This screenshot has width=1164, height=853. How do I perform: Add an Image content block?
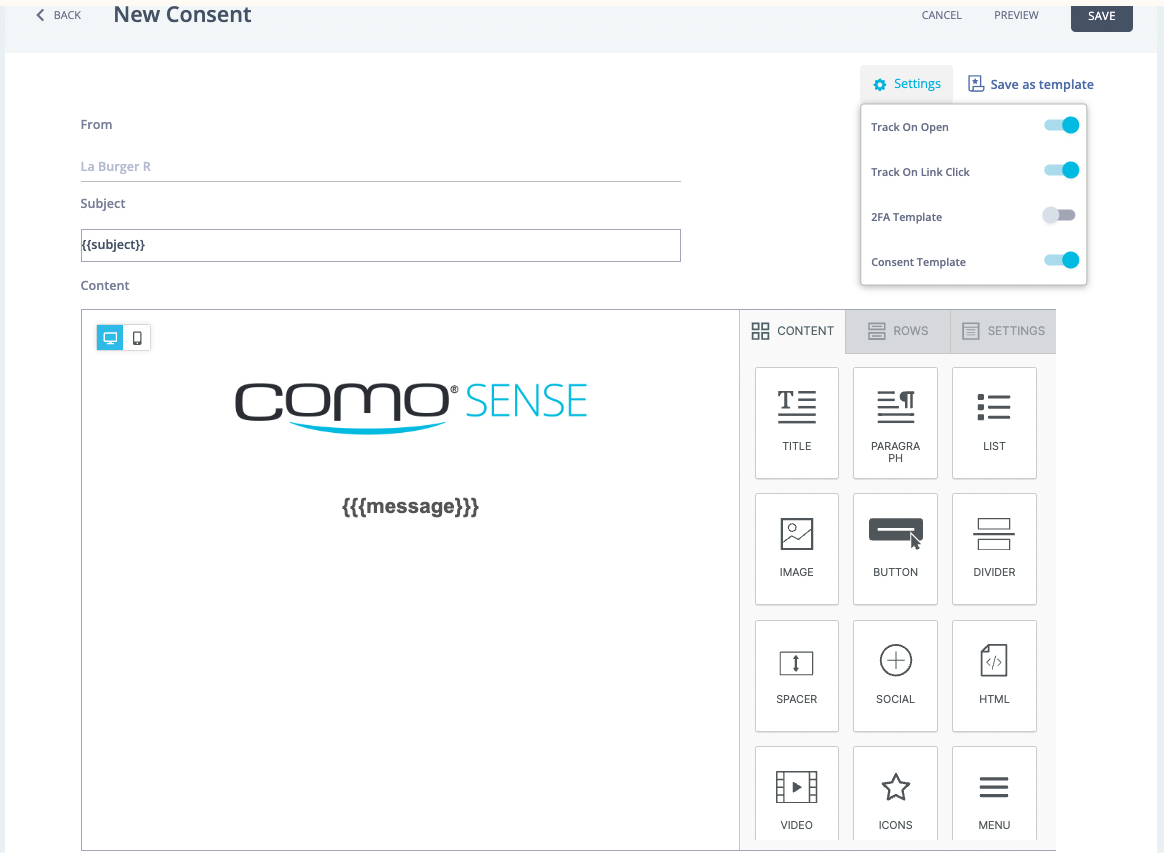[797, 549]
